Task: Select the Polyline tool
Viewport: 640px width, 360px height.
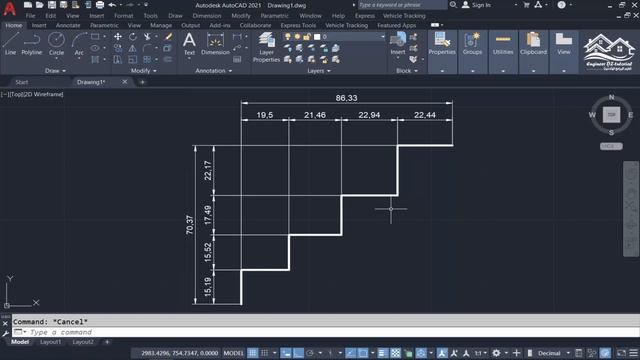Action: (x=31, y=44)
